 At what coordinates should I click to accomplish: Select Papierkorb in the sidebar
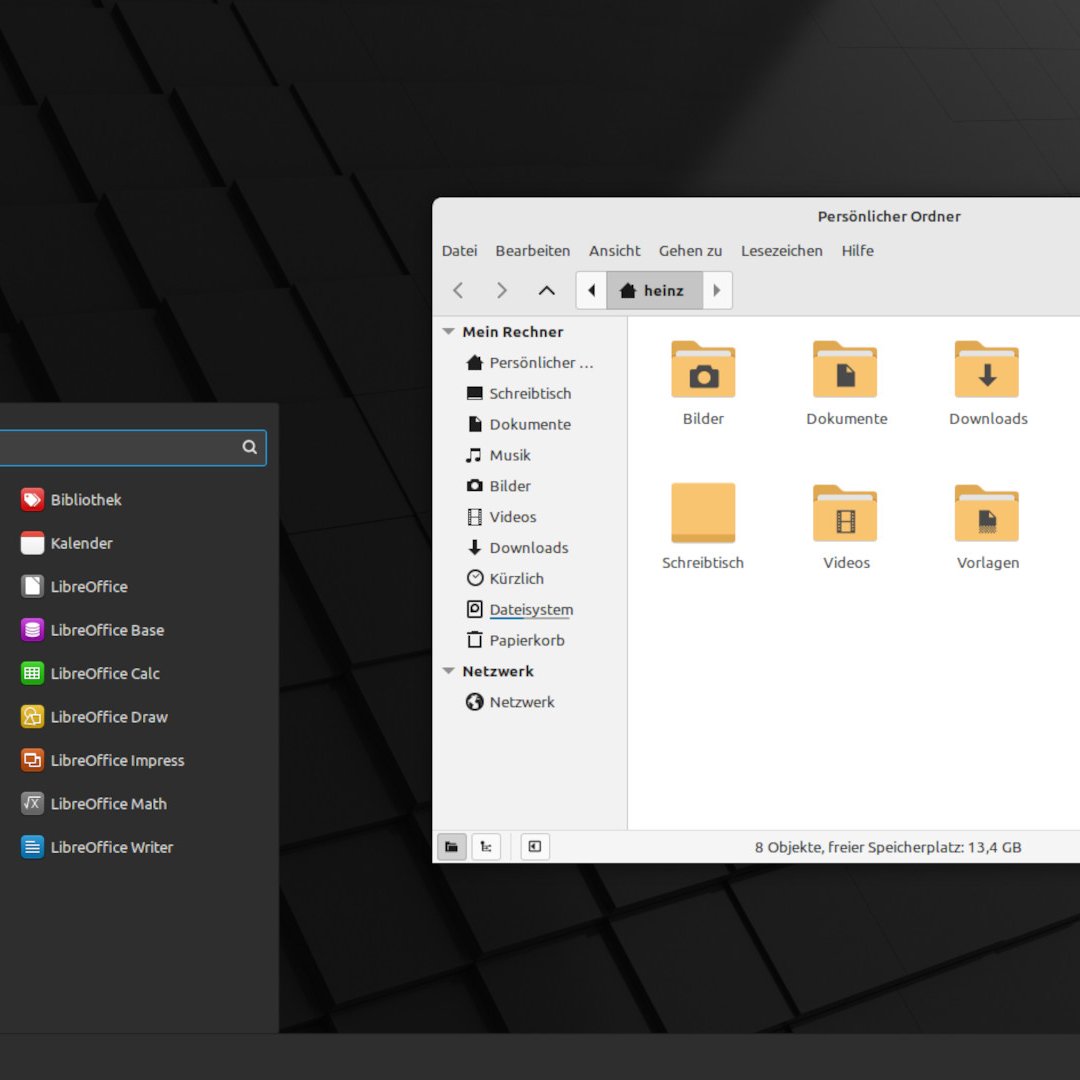click(x=526, y=640)
